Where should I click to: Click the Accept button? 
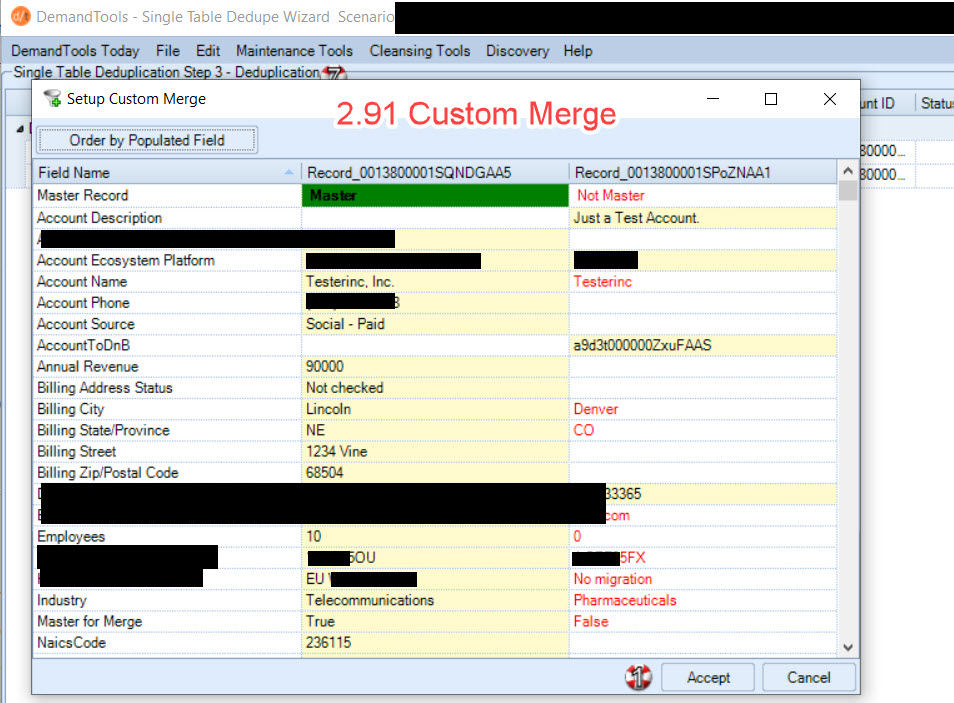[707, 677]
